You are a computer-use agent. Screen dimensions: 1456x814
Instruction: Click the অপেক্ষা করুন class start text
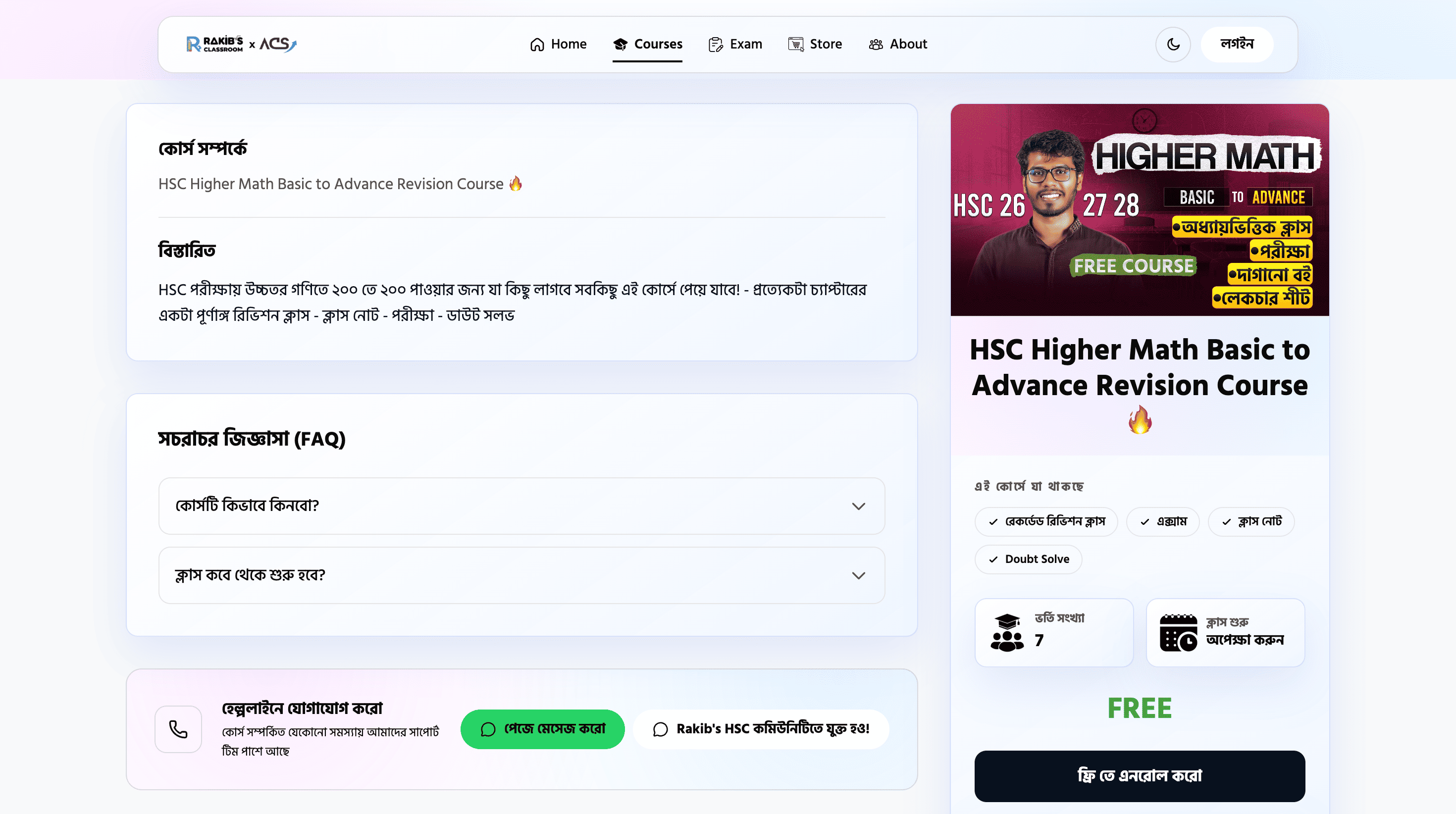(1245, 640)
